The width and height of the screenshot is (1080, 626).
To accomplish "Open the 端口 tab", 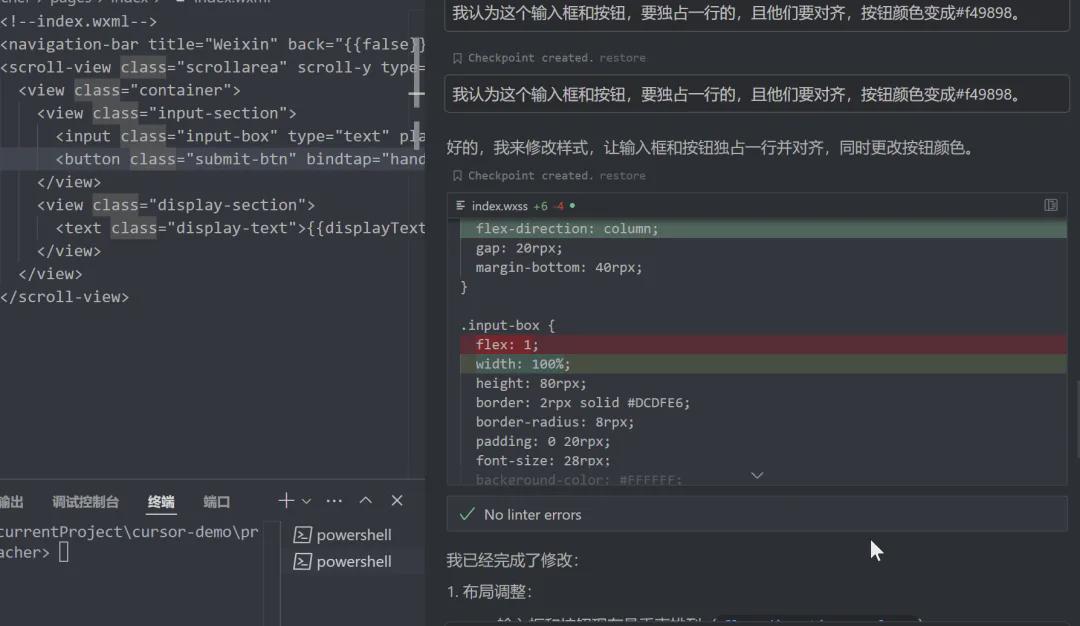I will pyautogui.click(x=216, y=501).
